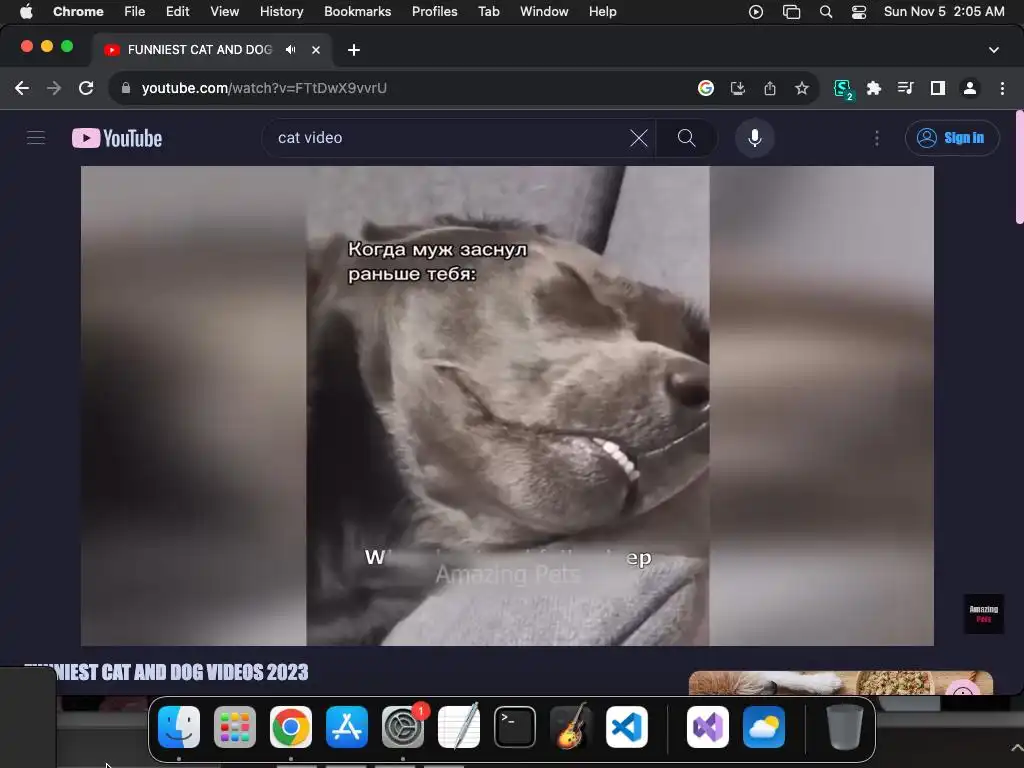This screenshot has width=1024, height=768.
Task: Open Terminal from the Dock
Action: pyautogui.click(x=515, y=727)
